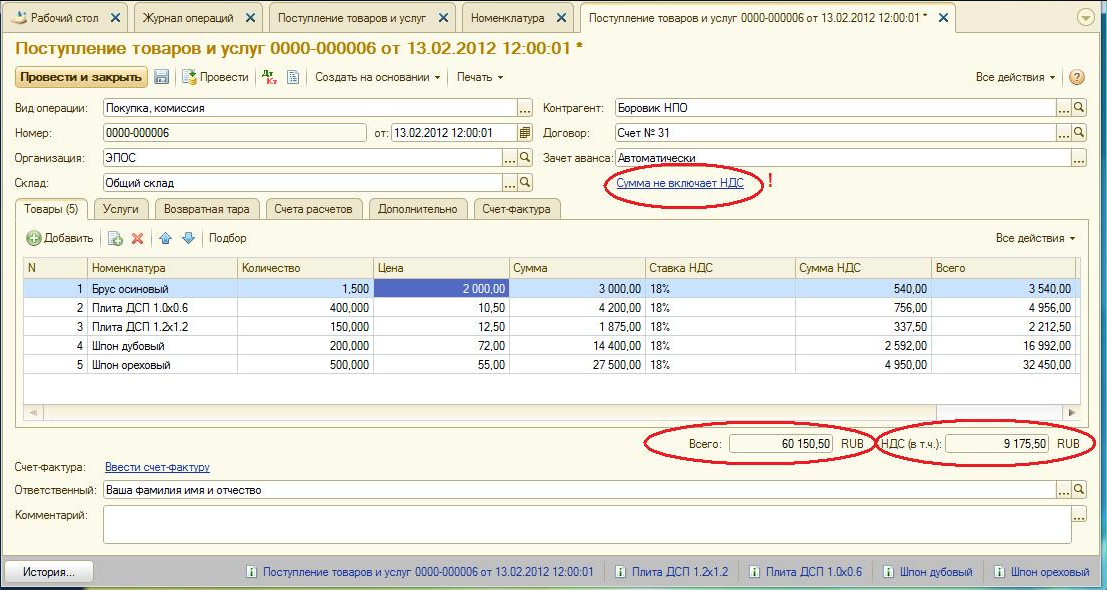Move row down with blue arrow

point(188,239)
